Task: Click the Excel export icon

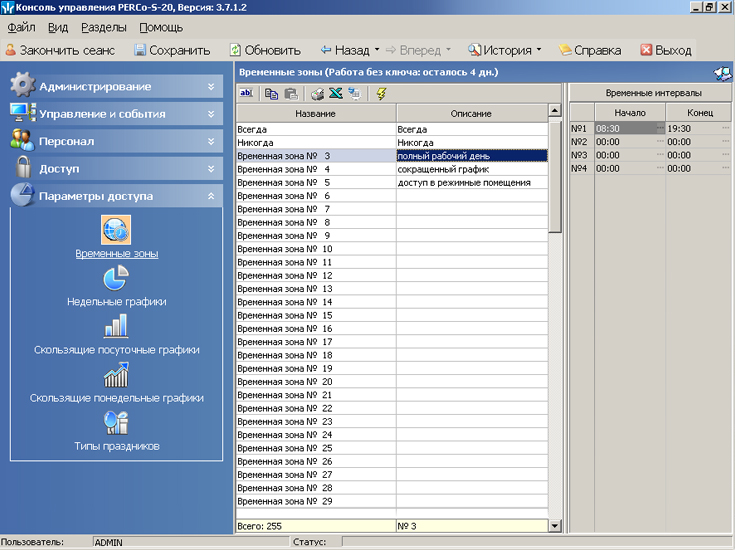Action: [x=336, y=93]
